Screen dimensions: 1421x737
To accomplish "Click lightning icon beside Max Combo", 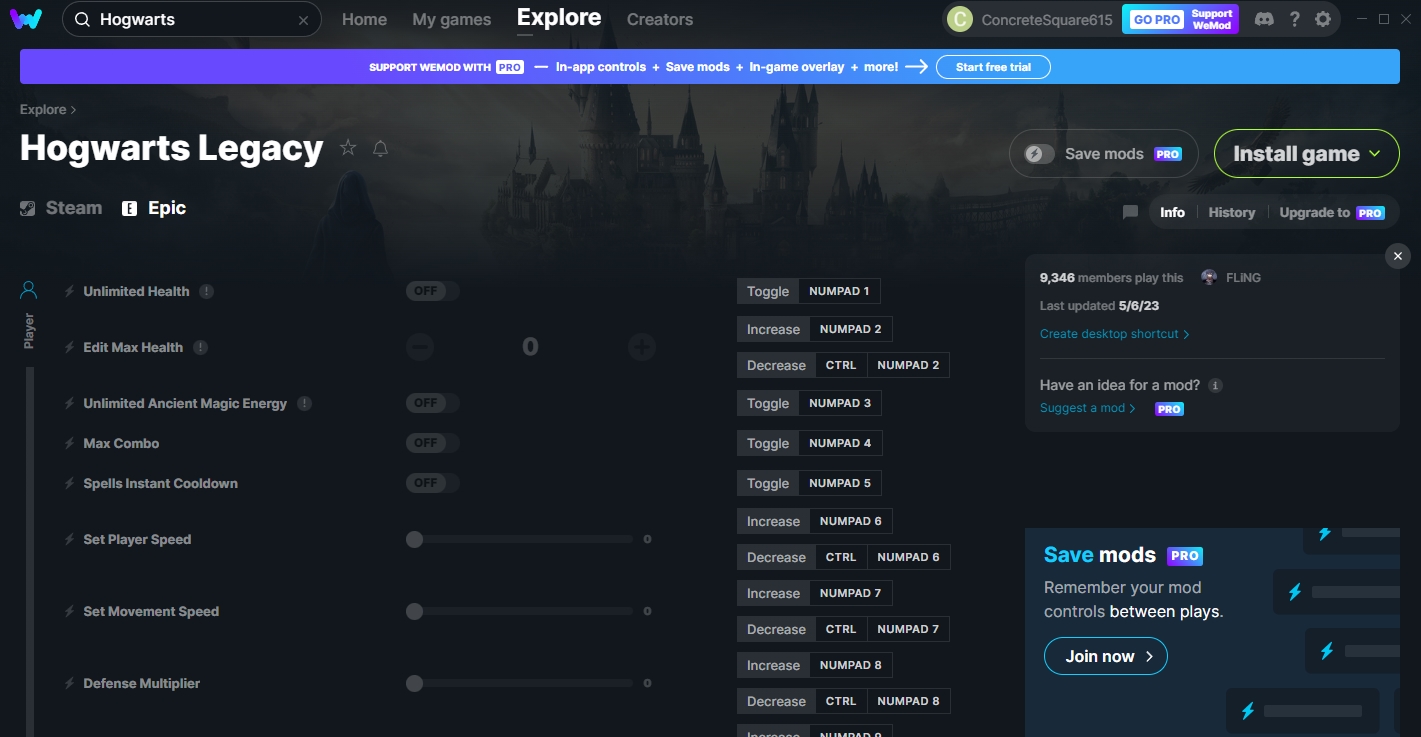I will point(70,443).
